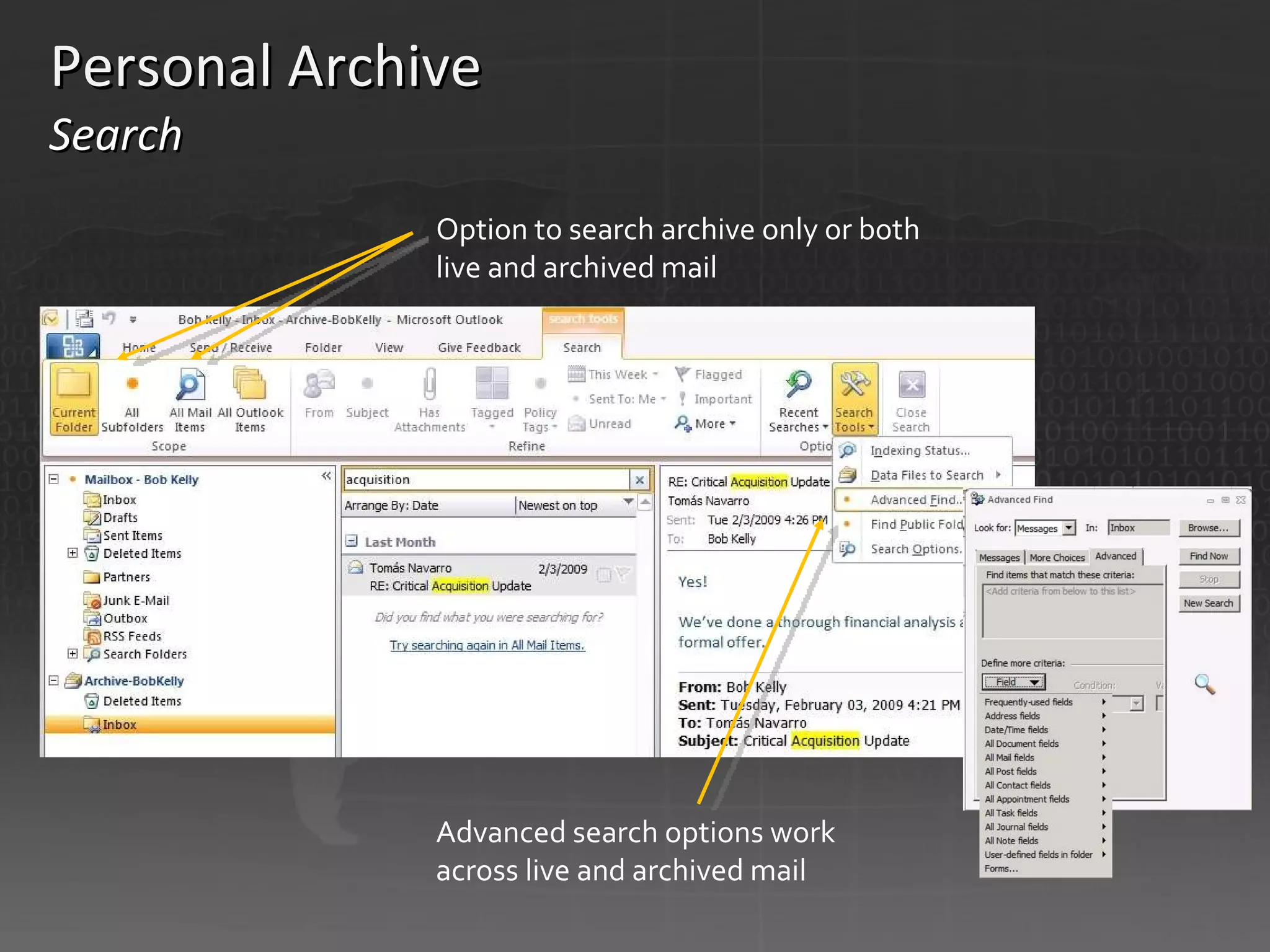The height and width of the screenshot is (952, 1270).
Task: Clear the acquisition search box
Action: tap(639, 480)
